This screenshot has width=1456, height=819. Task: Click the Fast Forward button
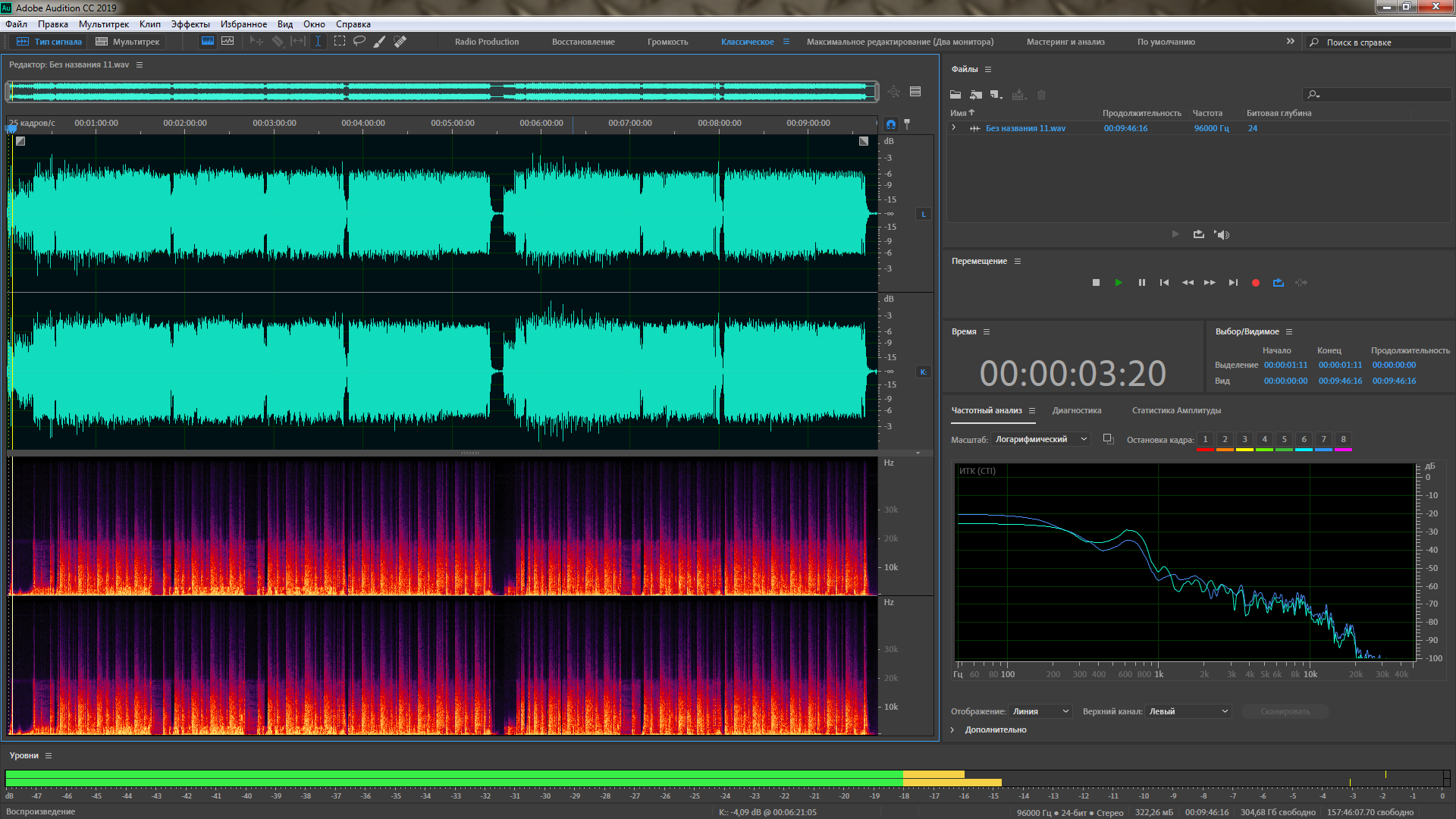click(1210, 282)
